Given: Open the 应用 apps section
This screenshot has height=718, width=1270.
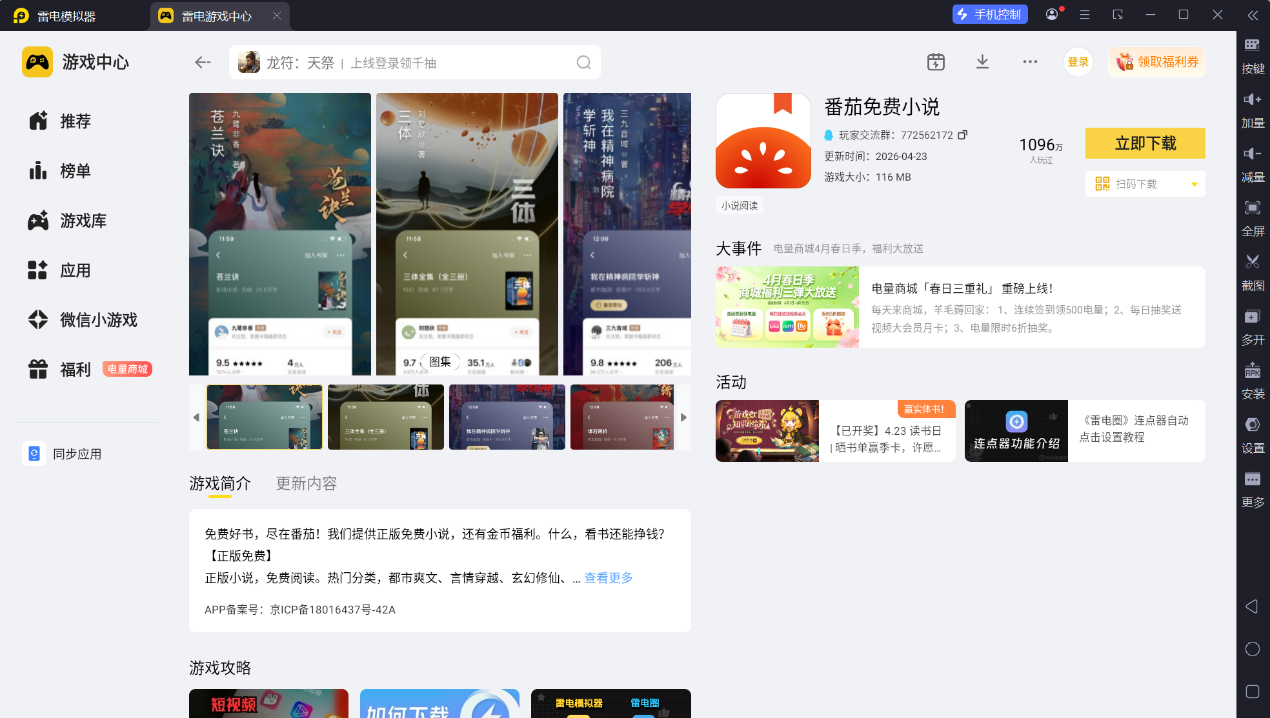Looking at the screenshot, I should [60, 270].
